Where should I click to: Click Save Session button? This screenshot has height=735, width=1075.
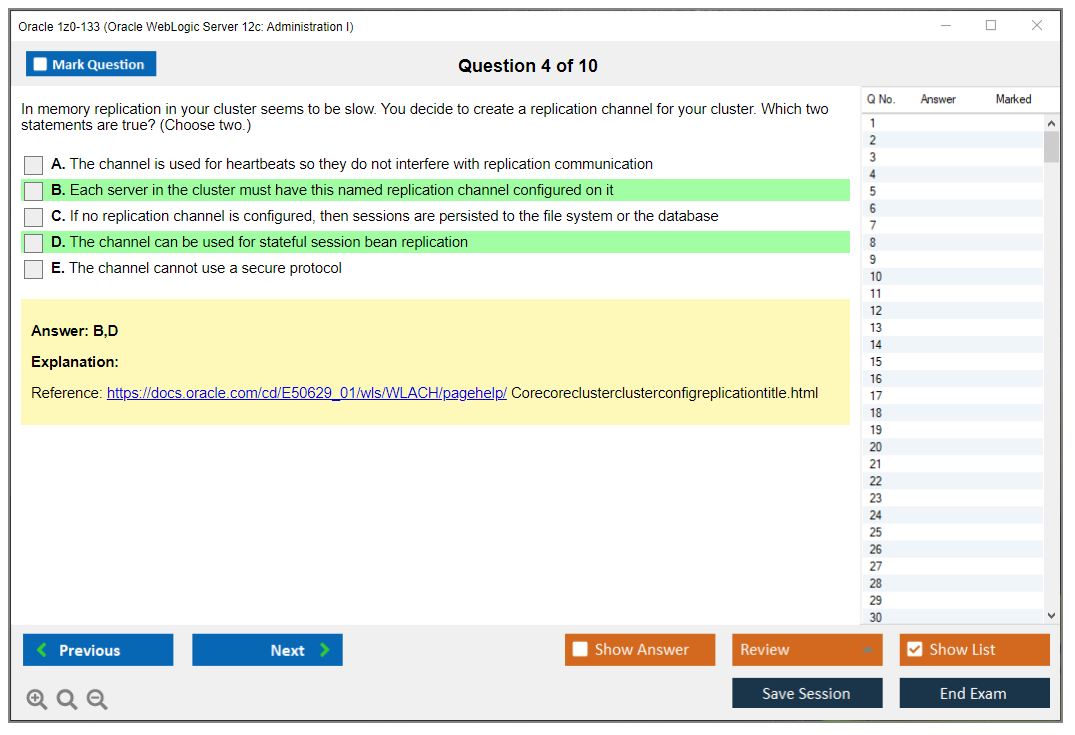coord(806,693)
